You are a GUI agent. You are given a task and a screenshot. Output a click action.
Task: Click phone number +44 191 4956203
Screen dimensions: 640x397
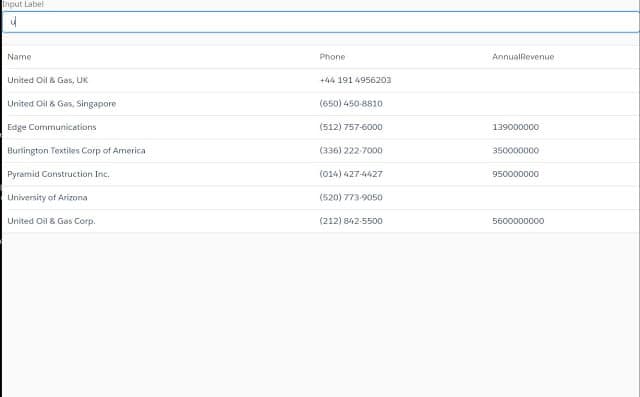(355, 80)
